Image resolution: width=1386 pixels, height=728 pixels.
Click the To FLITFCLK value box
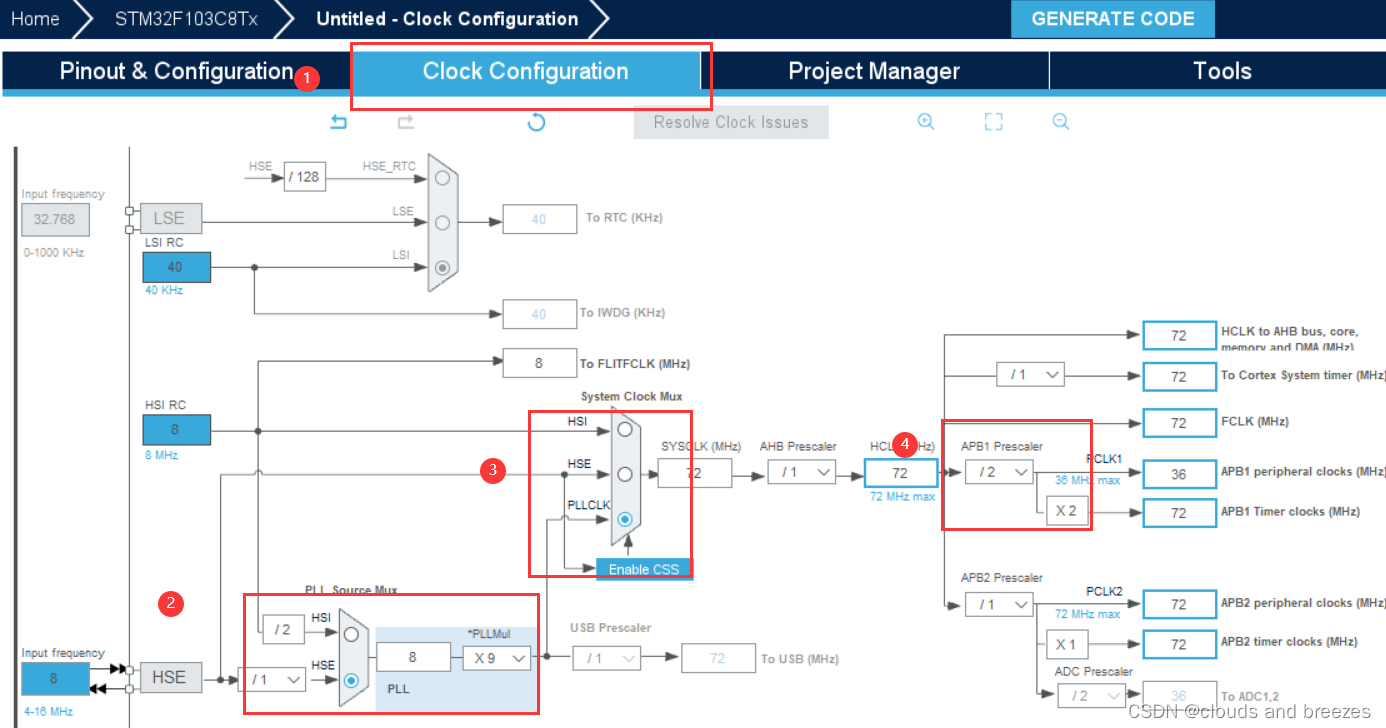click(x=539, y=363)
